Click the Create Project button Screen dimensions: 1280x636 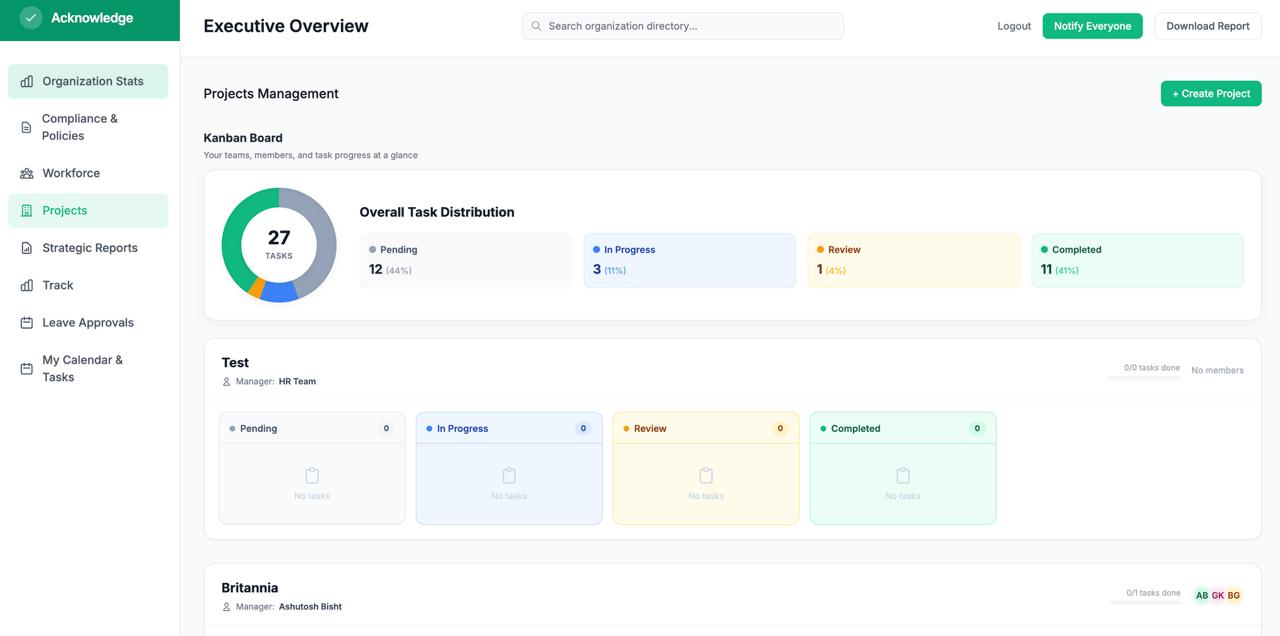(x=1210, y=94)
